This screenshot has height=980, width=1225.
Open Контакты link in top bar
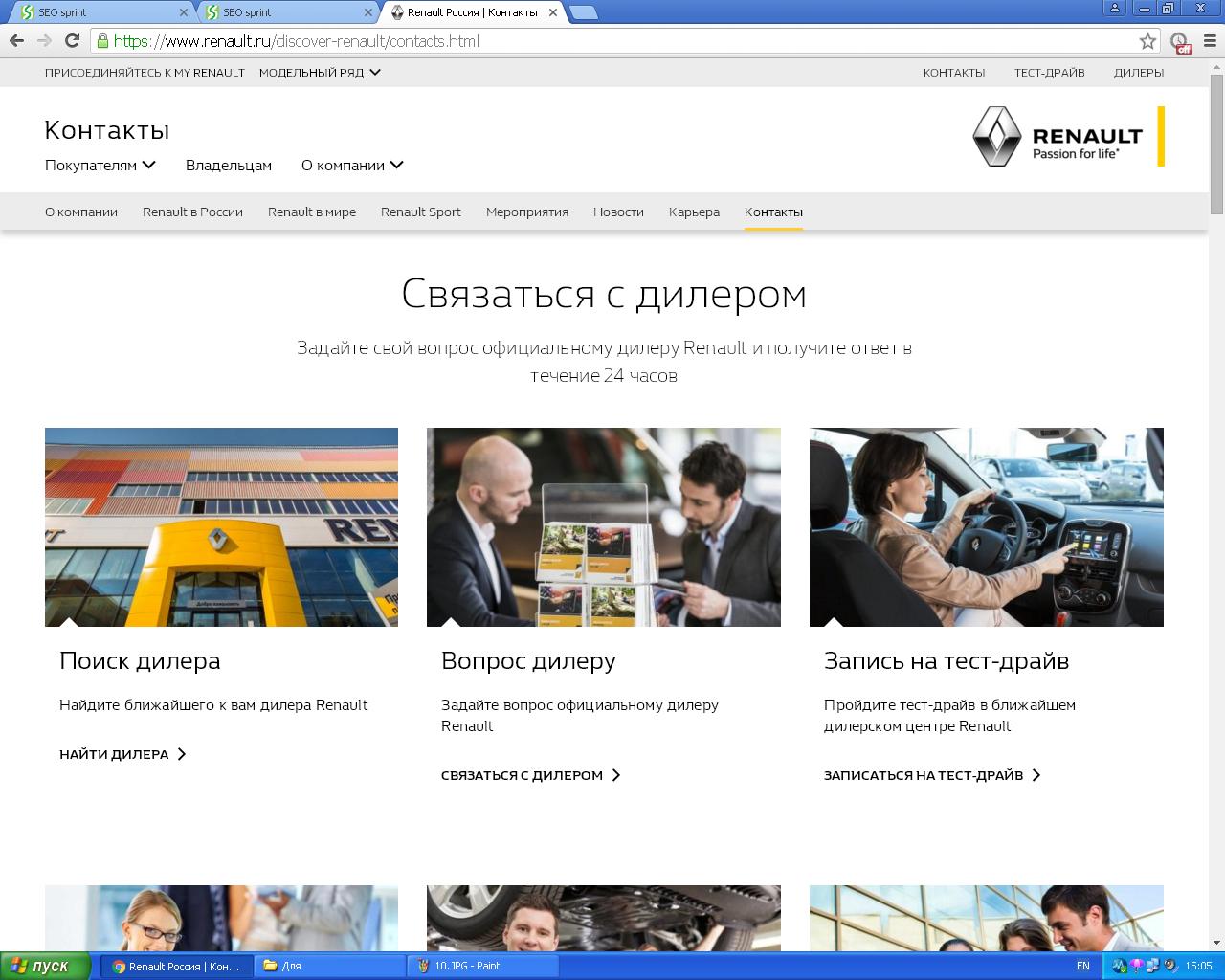click(954, 73)
